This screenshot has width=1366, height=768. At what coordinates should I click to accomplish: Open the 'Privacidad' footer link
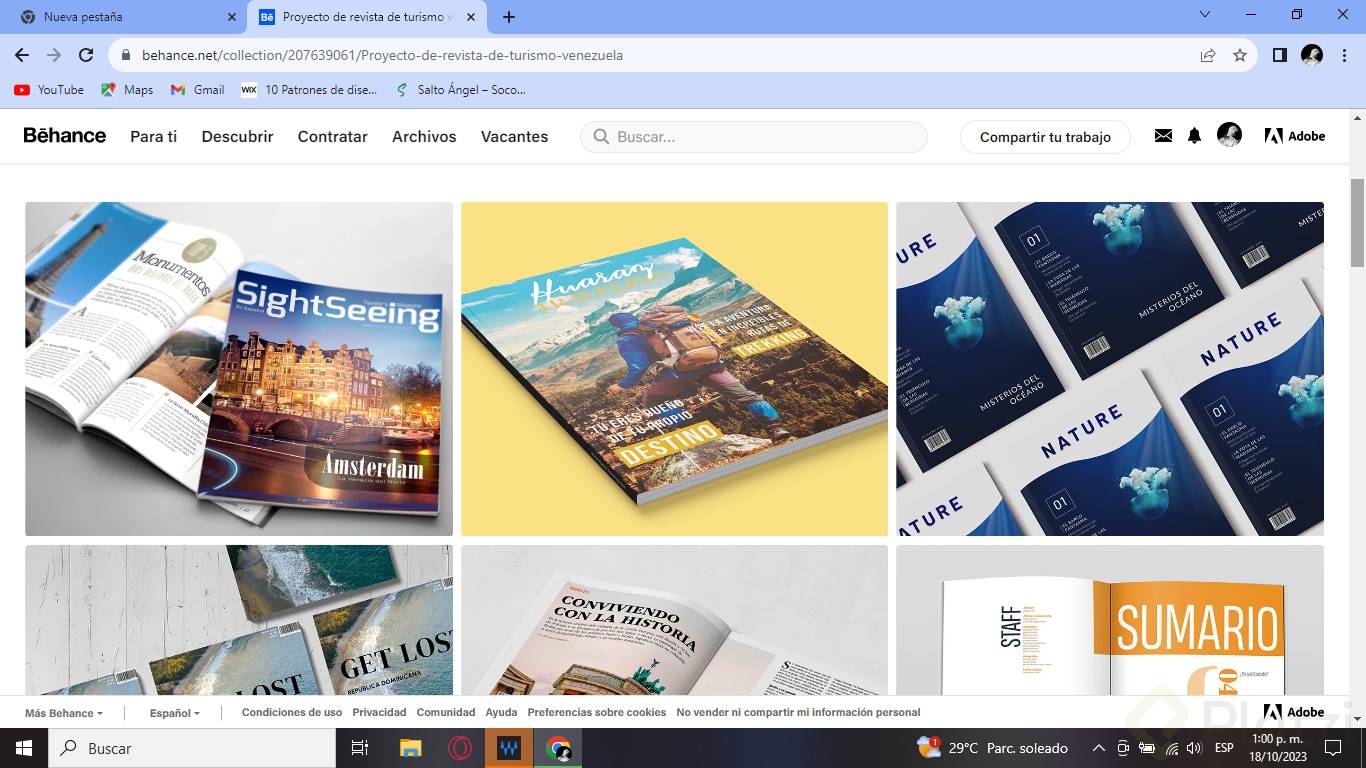[379, 713]
